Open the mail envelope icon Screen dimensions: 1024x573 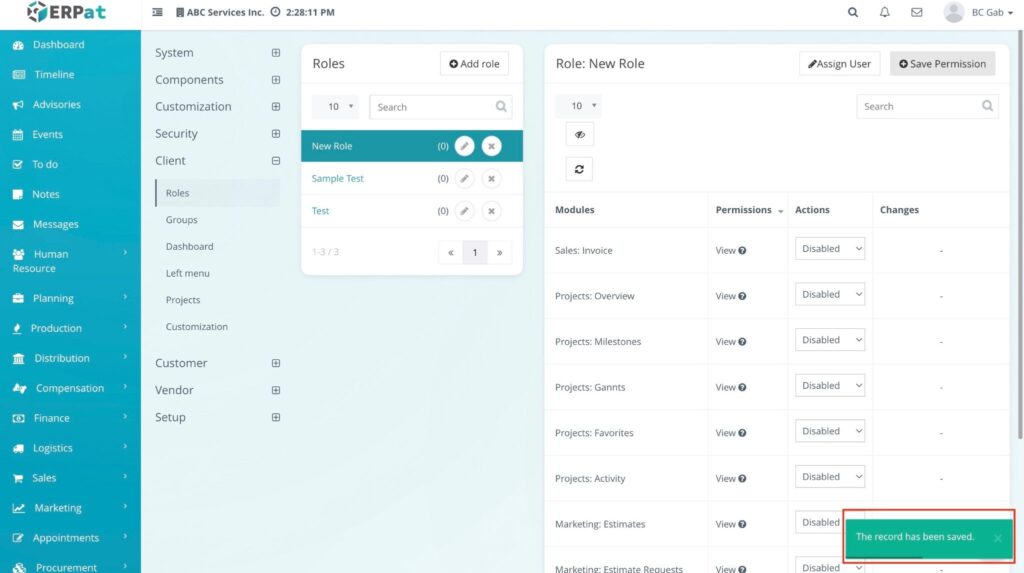coord(916,13)
